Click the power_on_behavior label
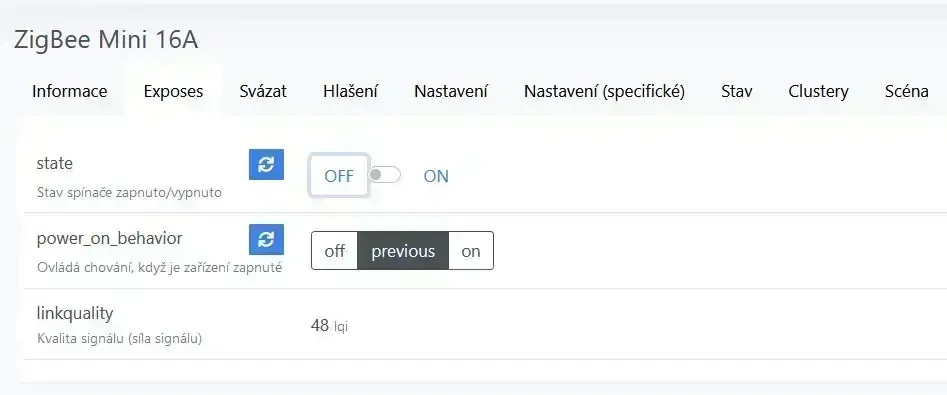The image size is (947, 395). pos(109,239)
